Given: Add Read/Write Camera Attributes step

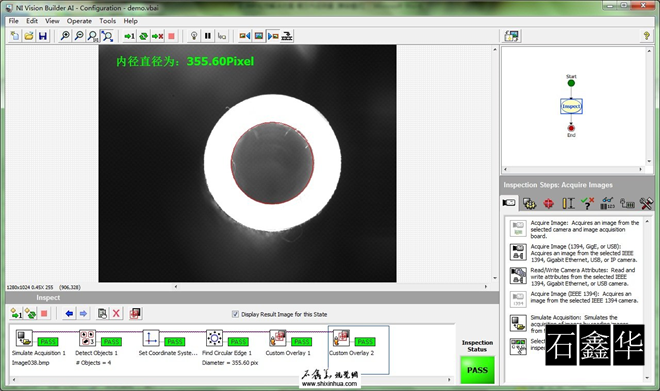Looking at the screenshot, I should [575, 277].
